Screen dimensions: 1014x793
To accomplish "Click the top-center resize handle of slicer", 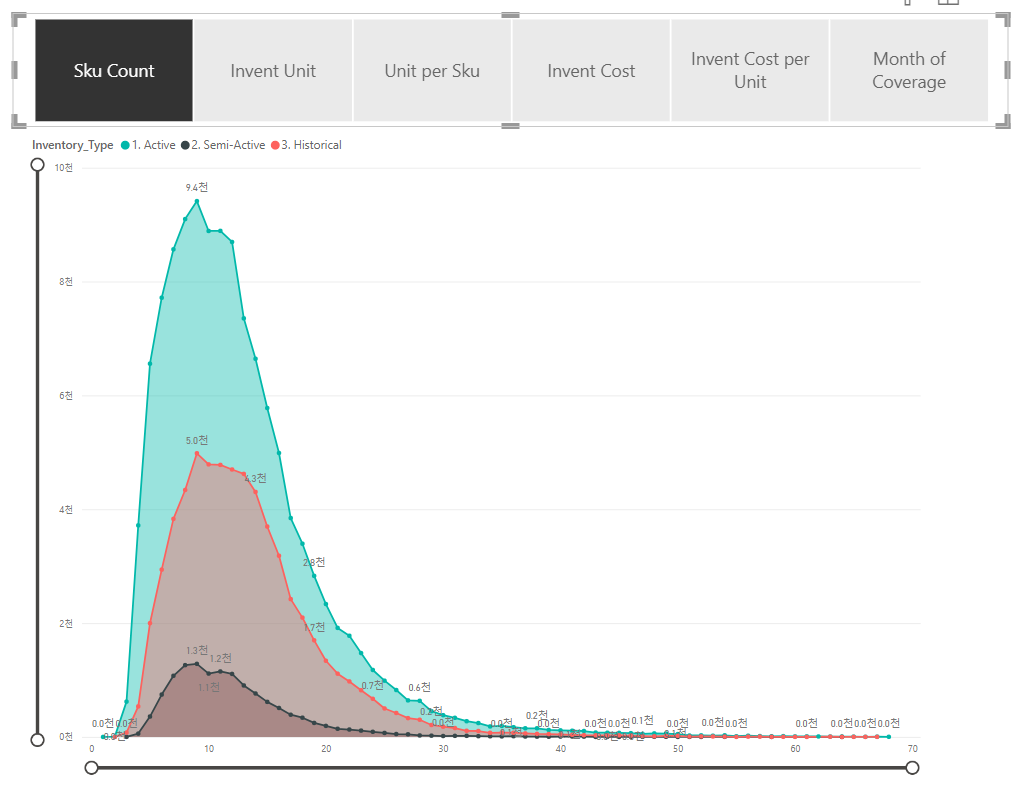I will pyautogui.click(x=510, y=14).
